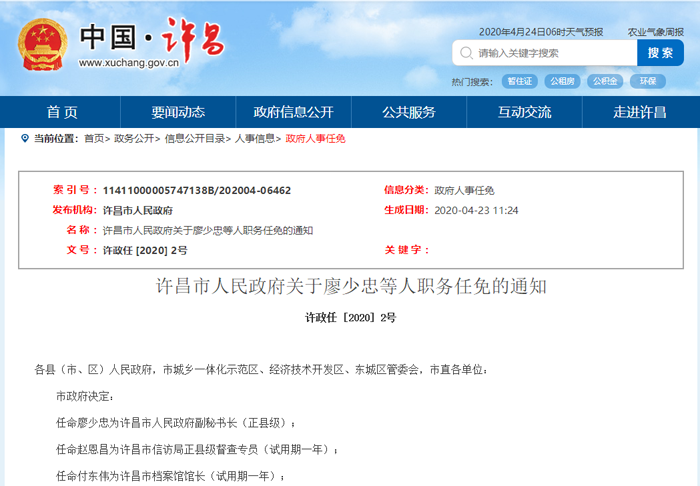Open the 首页 navigation menu
Image resolution: width=700 pixels, height=486 pixels.
pos(62,112)
